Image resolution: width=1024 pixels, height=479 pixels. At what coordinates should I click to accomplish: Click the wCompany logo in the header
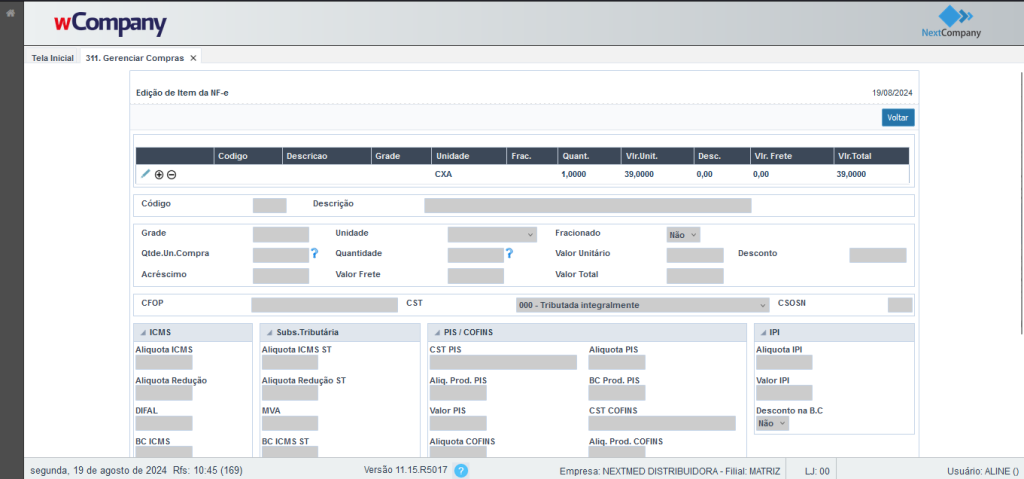(x=110, y=24)
